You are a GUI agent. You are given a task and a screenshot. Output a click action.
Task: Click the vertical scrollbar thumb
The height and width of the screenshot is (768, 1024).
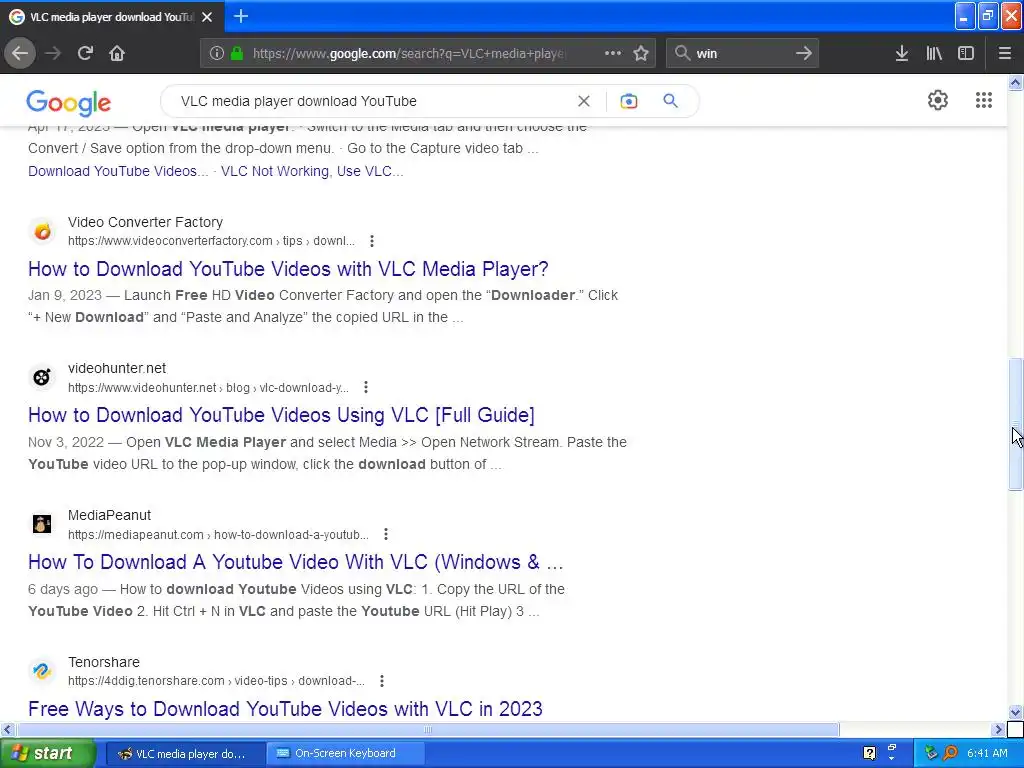[x=1015, y=424]
